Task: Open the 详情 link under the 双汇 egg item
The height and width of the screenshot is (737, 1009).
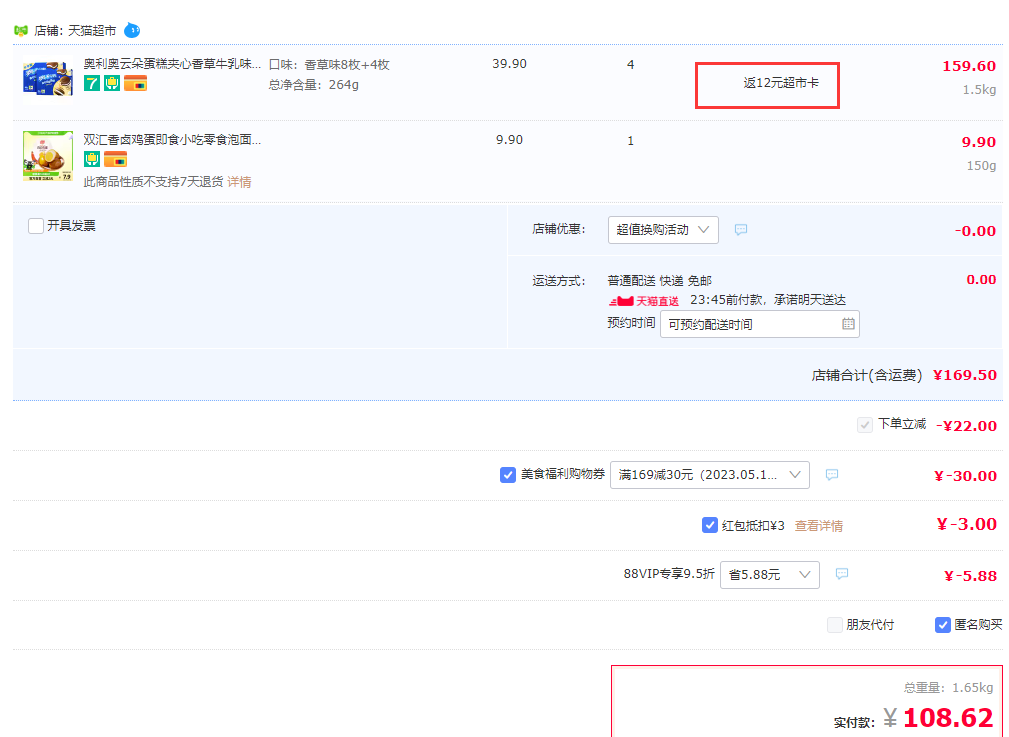Action: coord(239,182)
